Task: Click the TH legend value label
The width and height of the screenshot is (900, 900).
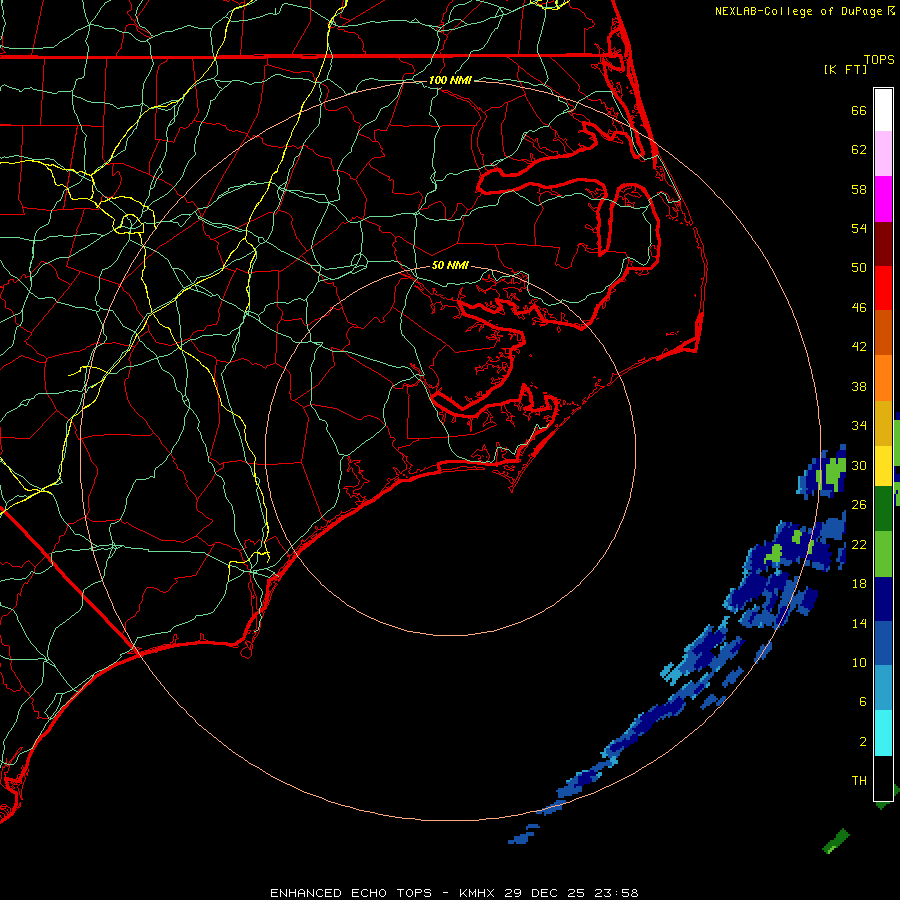Action: click(859, 781)
